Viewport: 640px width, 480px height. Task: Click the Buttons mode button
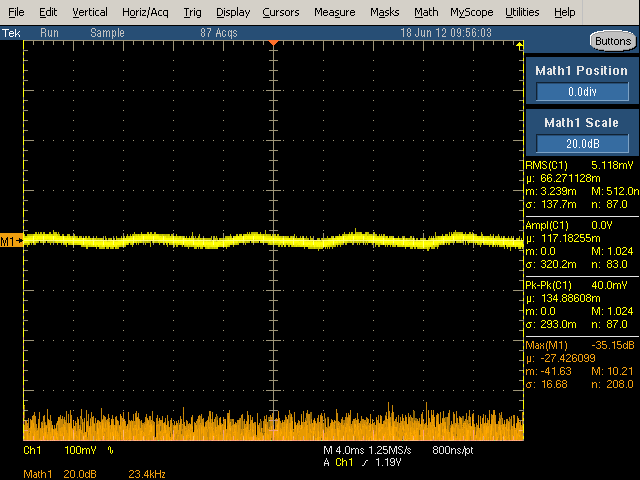tap(613, 41)
